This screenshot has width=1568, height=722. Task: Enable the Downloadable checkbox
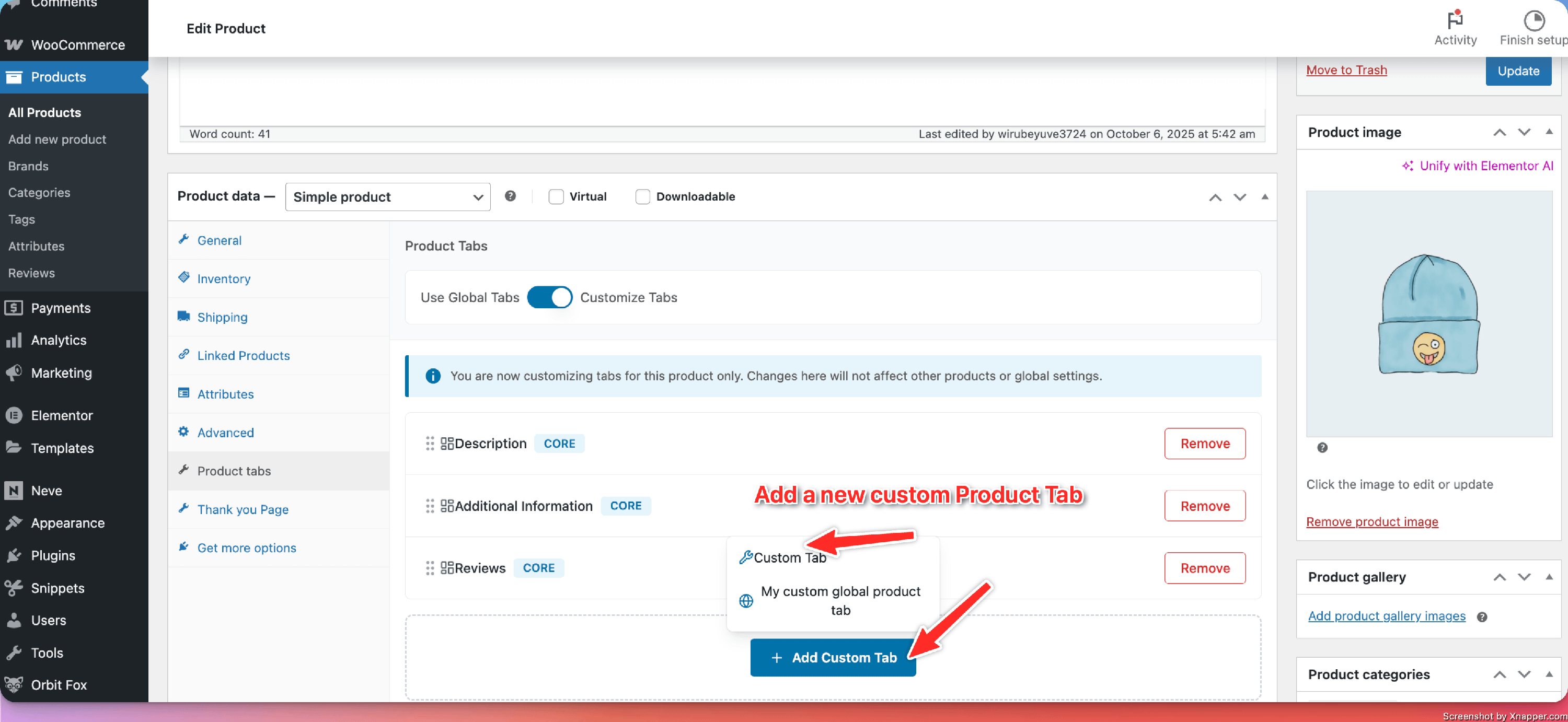click(642, 196)
